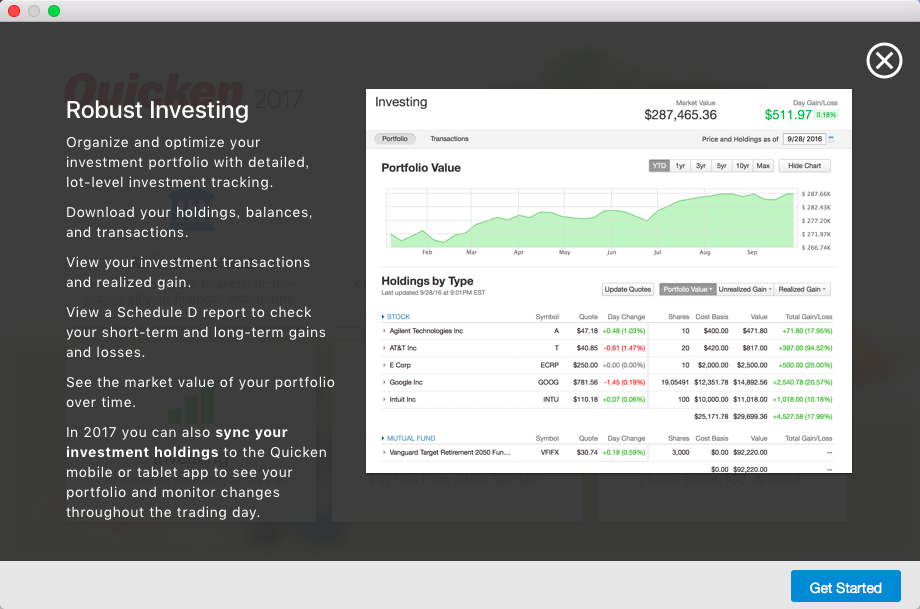Click Google's $14,892.56 value
The height and width of the screenshot is (609, 920).
tap(750, 382)
